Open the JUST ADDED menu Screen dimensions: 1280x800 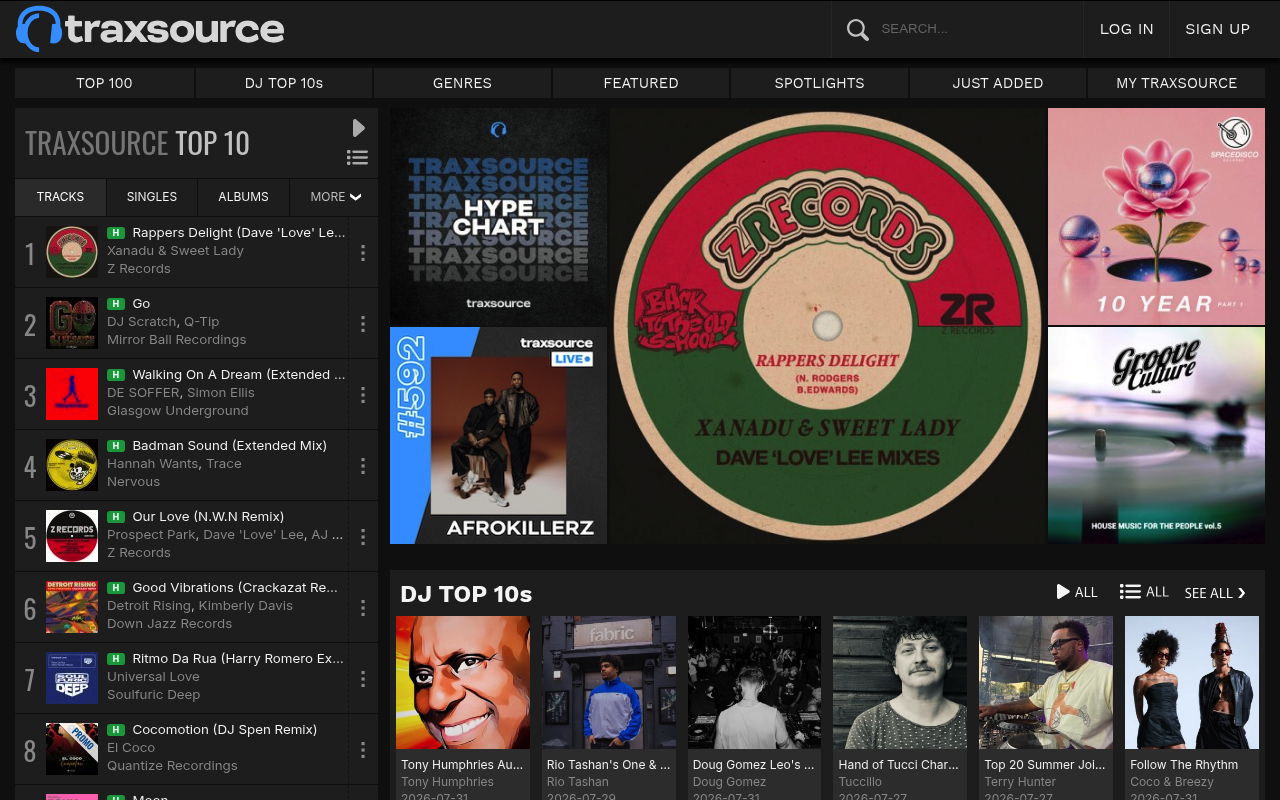[x=998, y=83]
